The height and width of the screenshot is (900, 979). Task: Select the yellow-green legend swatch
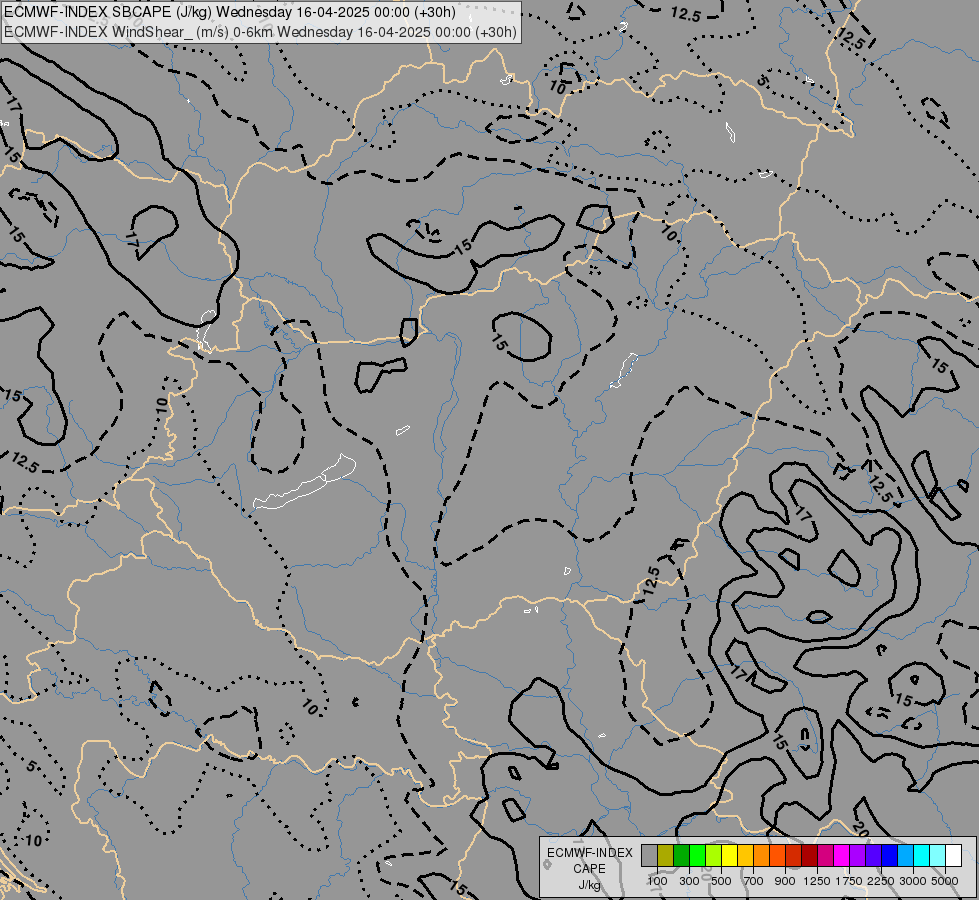click(x=713, y=855)
